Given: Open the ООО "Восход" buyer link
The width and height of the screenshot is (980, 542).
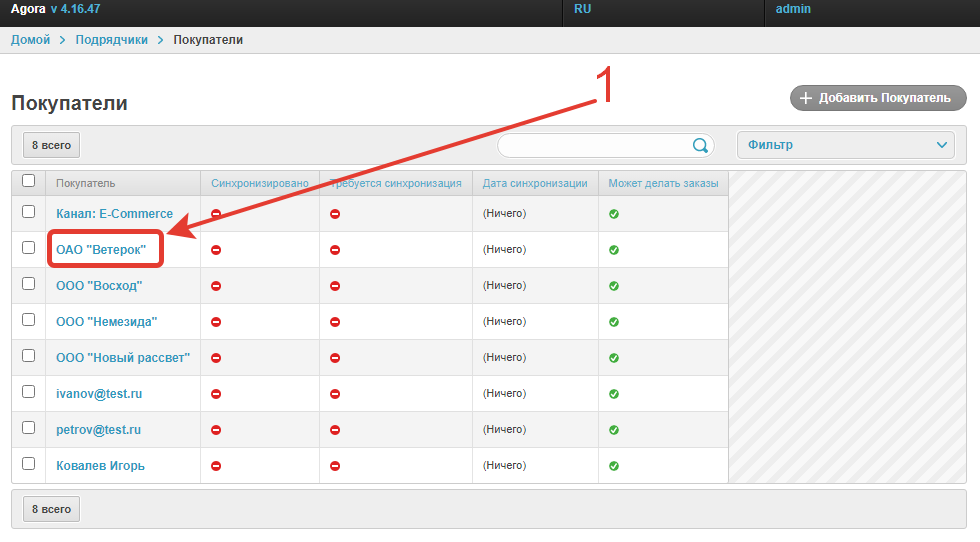Looking at the screenshot, I should pyautogui.click(x=99, y=286).
